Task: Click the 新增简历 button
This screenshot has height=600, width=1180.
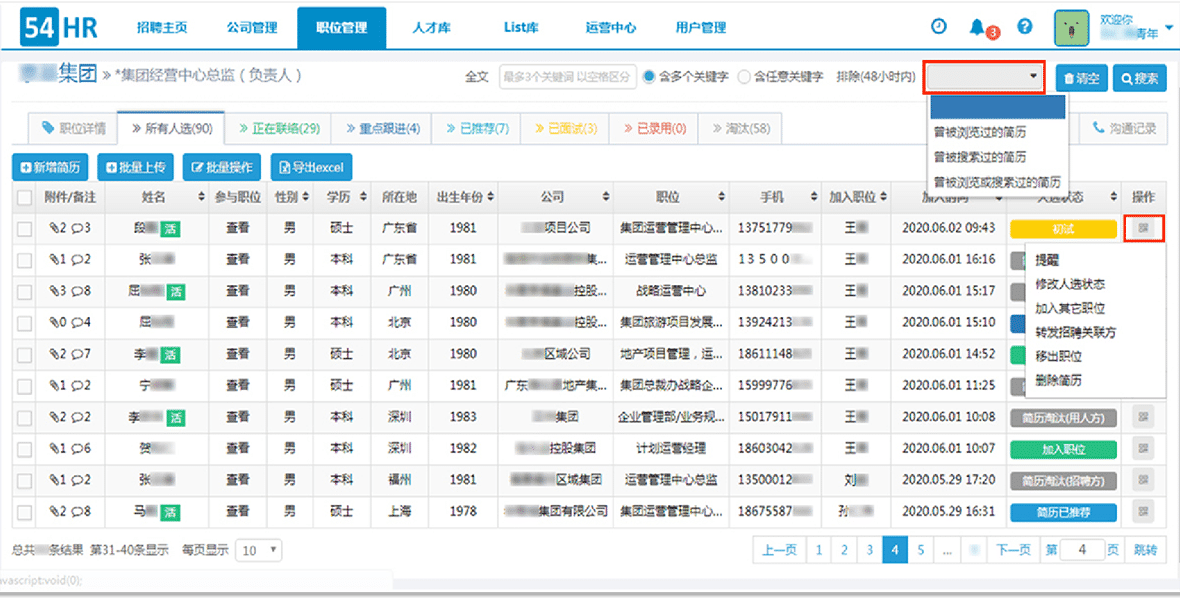Action: [x=50, y=167]
